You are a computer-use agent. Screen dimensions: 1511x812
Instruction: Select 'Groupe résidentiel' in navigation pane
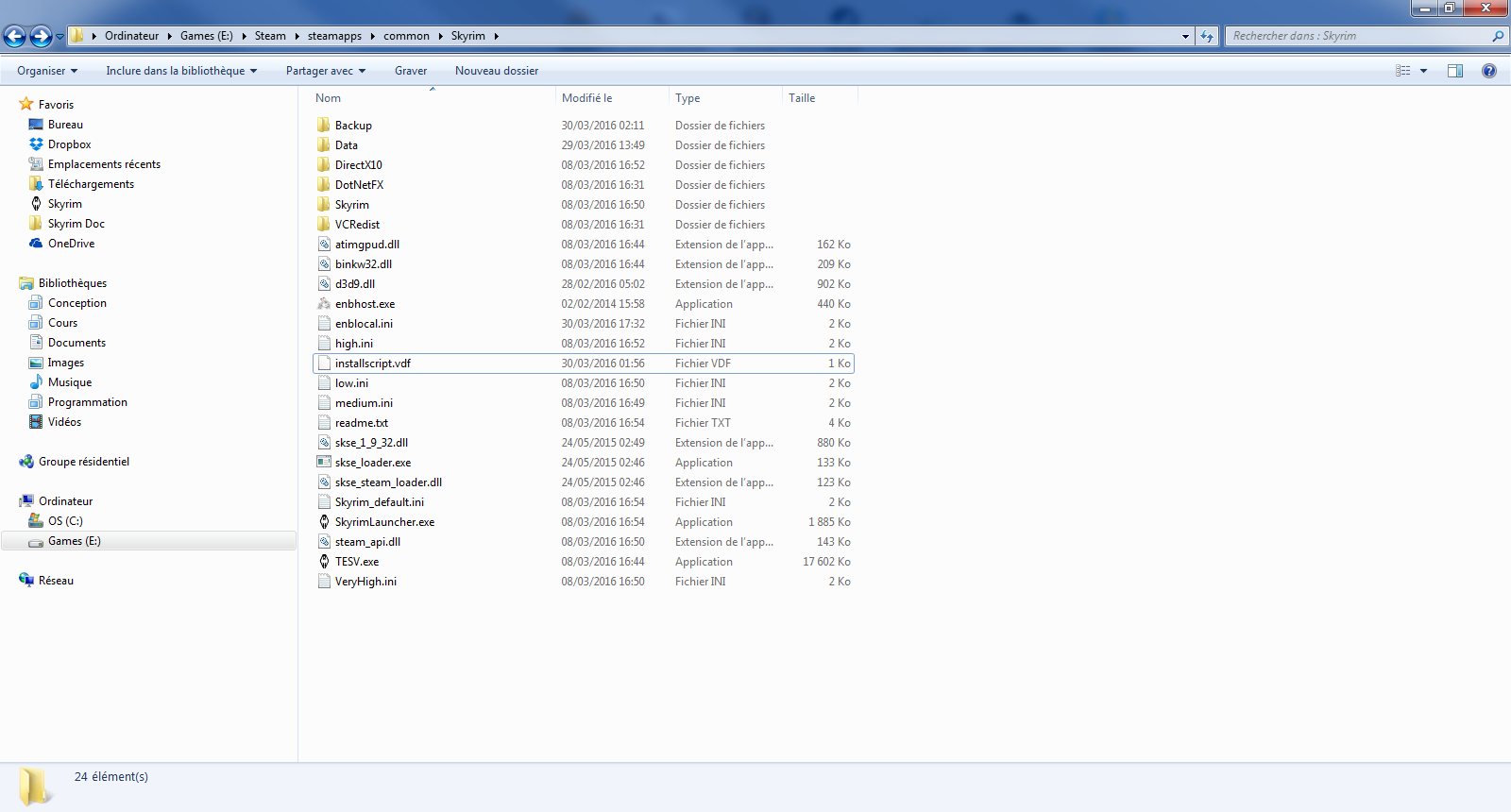coord(83,462)
